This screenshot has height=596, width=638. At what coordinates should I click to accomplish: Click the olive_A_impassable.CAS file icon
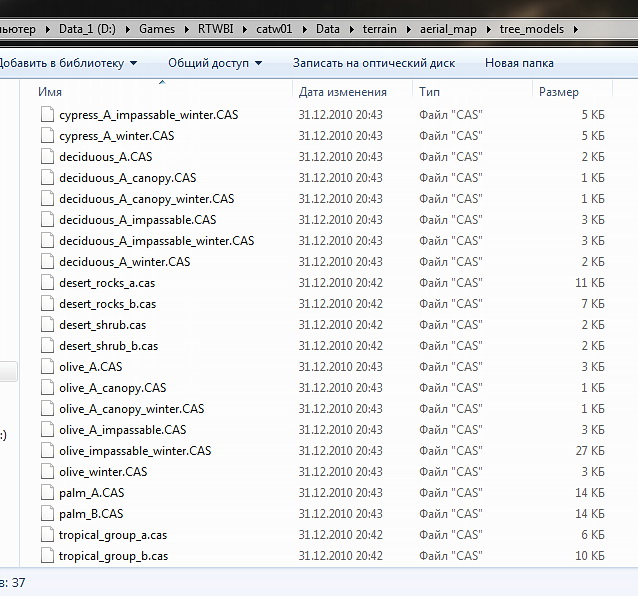point(47,430)
